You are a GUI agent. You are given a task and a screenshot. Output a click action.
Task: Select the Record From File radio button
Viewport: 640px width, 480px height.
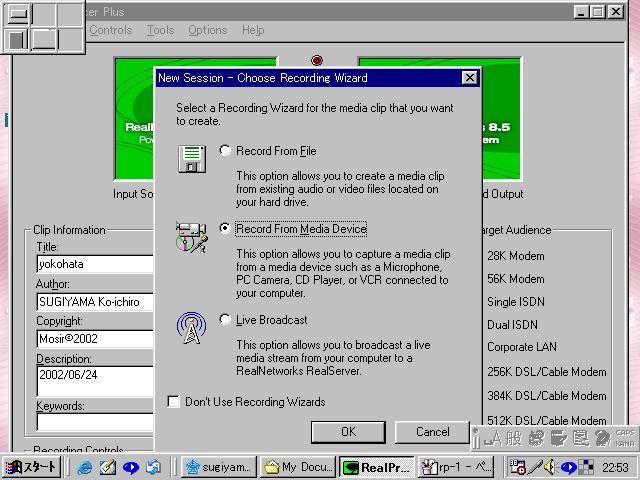(x=225, y=150)
